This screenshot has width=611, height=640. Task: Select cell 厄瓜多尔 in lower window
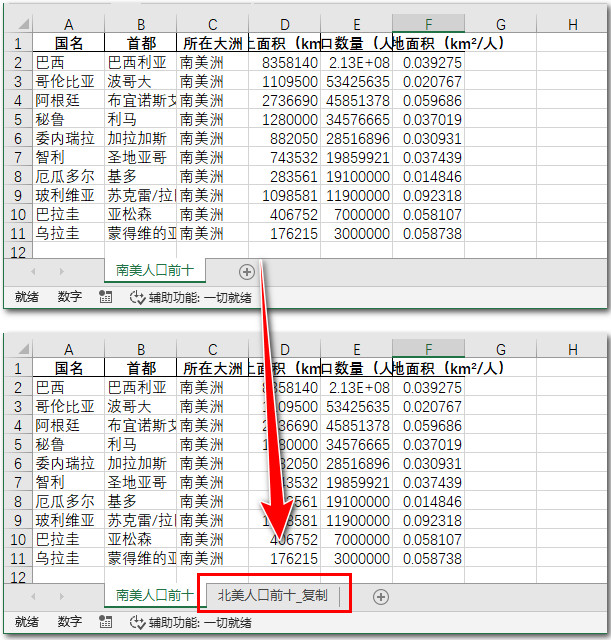pos(69,502)
